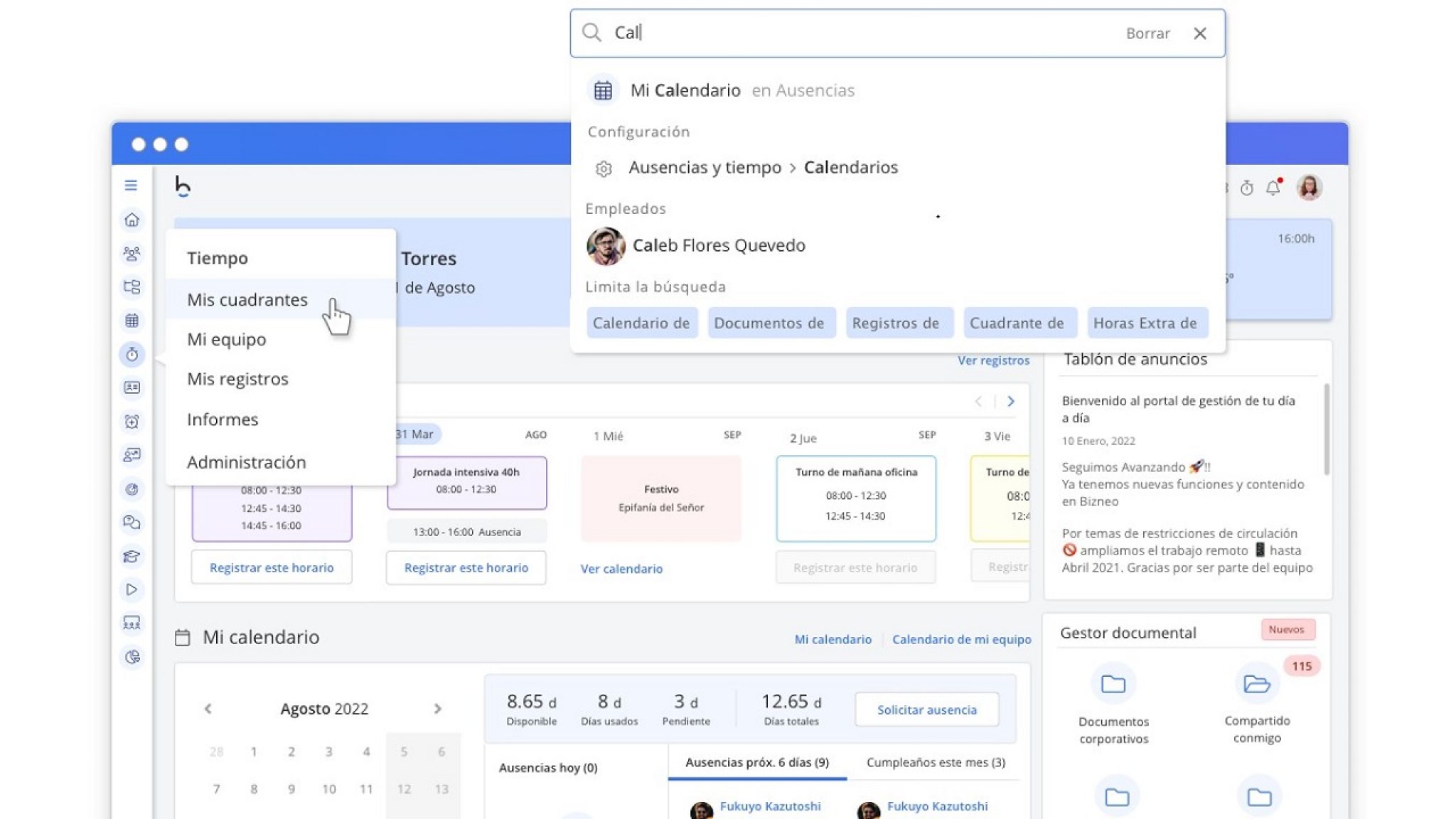Image resolution: width=1456 pixels, height=819 pixels.
Task: Collapse the sidebar via the hamburger icon
Action: point(131,184)
